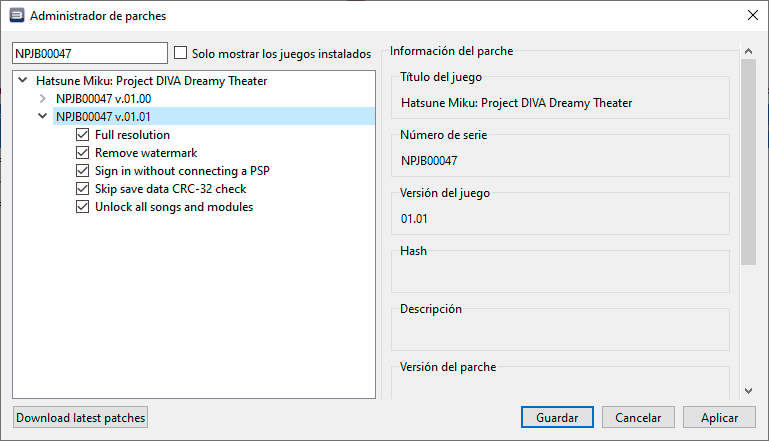Click the empty Descripción field box

[560, 332]
